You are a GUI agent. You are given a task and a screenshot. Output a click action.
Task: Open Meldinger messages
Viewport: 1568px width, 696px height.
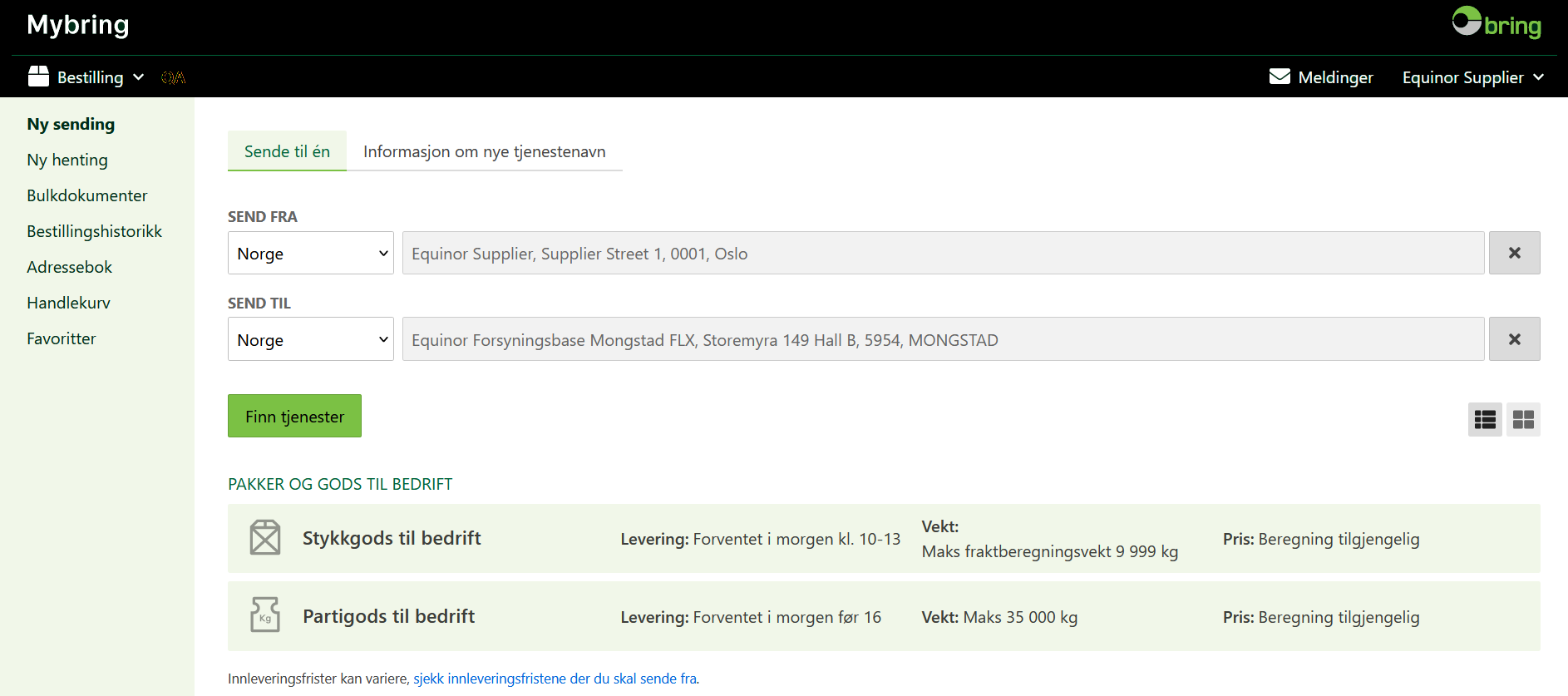point(1321,77)
